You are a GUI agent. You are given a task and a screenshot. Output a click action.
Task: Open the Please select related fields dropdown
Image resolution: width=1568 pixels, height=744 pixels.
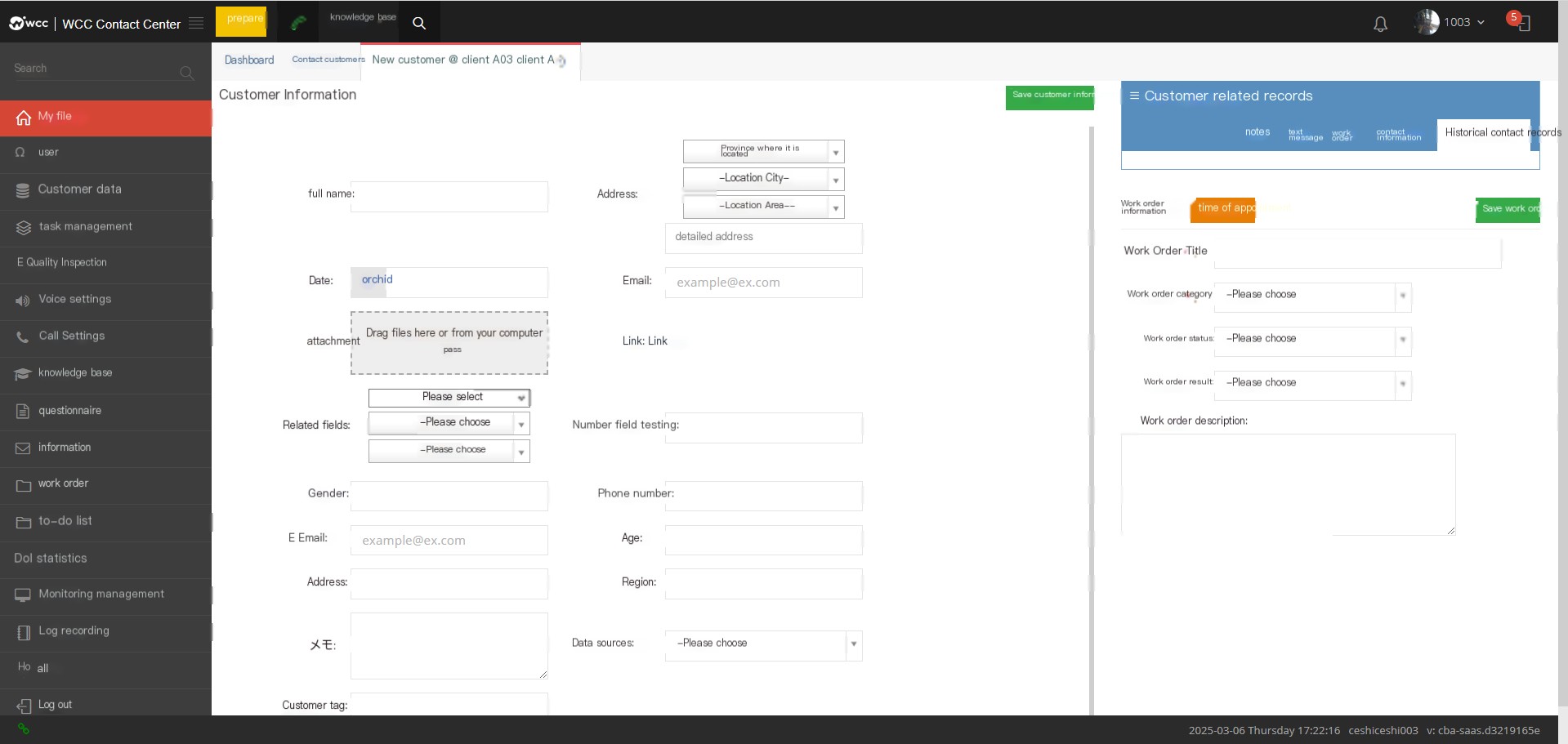(449, 398)
